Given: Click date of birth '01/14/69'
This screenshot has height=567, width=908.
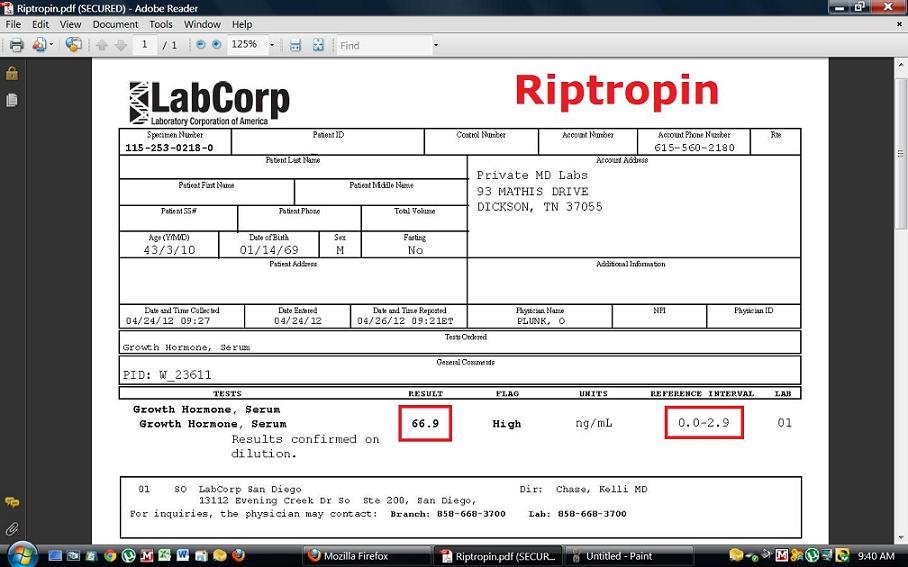Looking at the screenshot, I should click(269, 250).
